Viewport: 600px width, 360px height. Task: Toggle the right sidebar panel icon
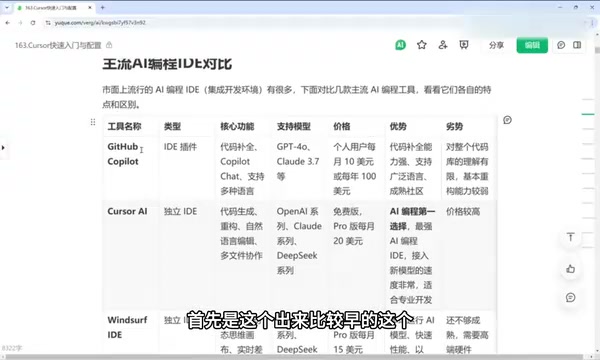577,45
